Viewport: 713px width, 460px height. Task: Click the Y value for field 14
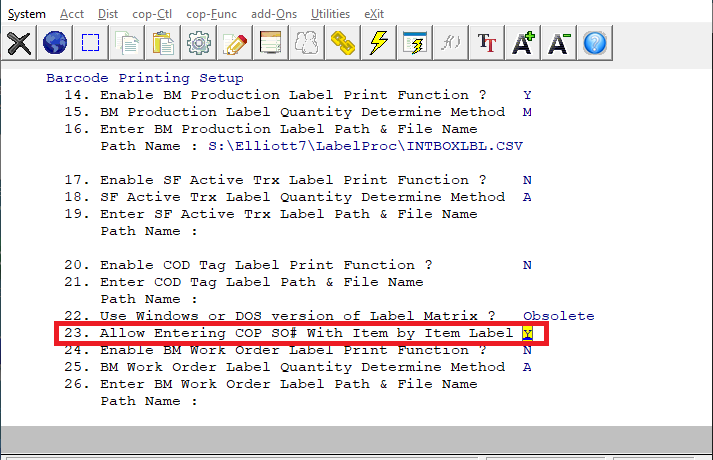[527, 95]
